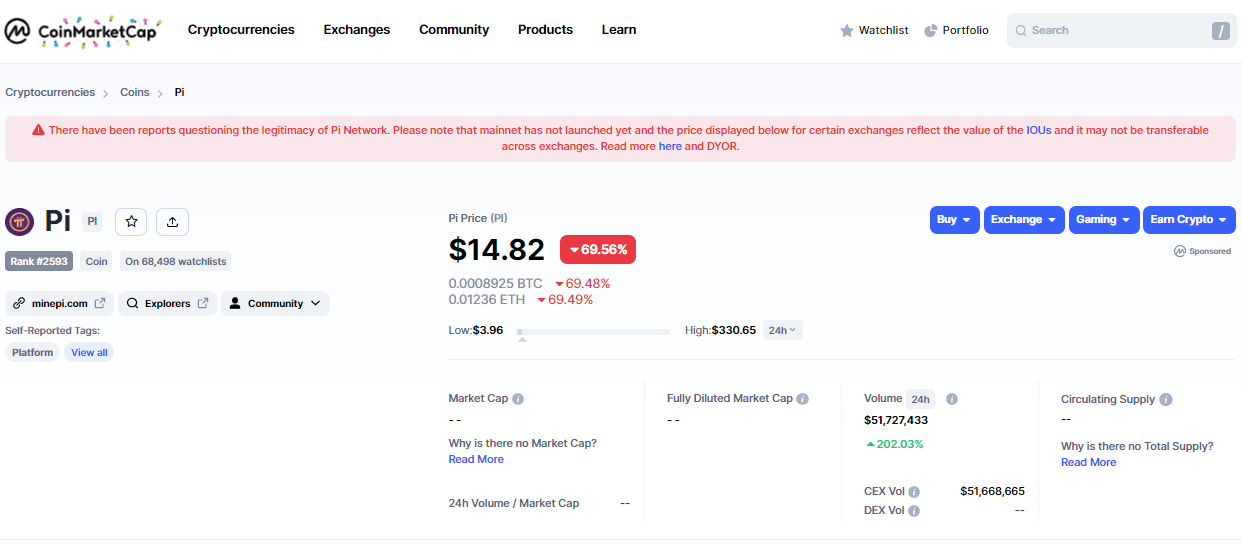
Task: Click the share upload icon button
Action: pos(172,222)
